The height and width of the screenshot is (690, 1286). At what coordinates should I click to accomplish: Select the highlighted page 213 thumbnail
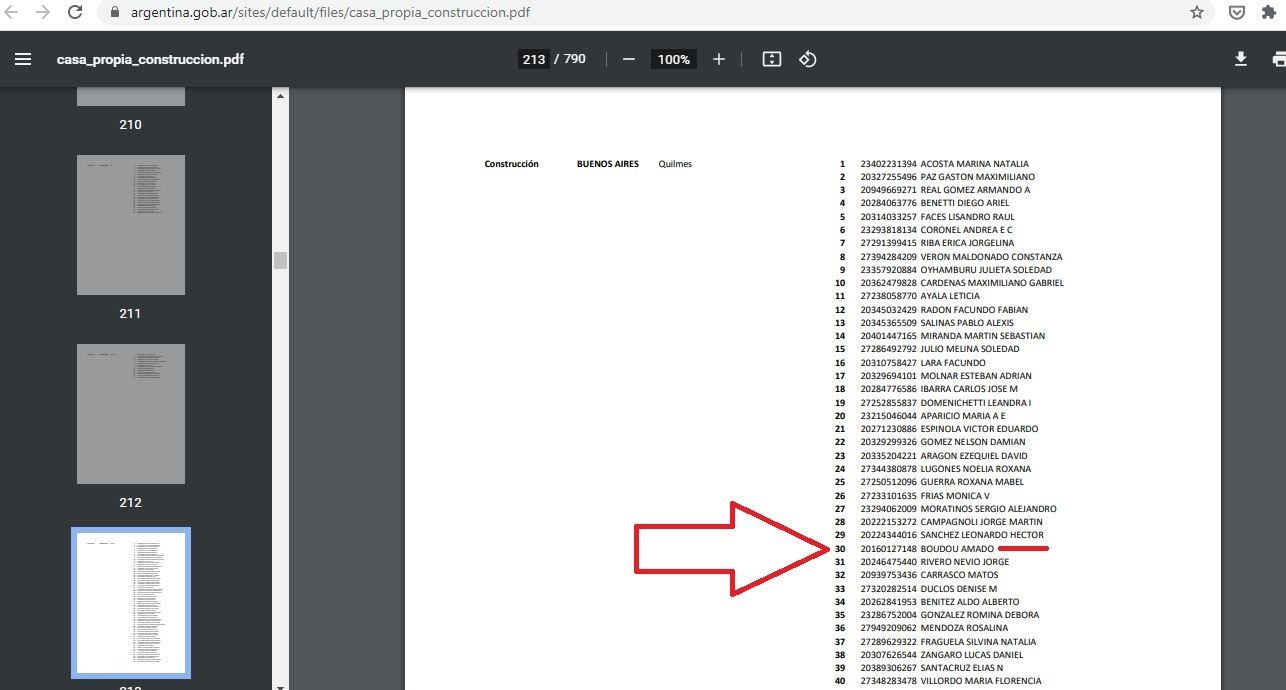coord(131,602)
